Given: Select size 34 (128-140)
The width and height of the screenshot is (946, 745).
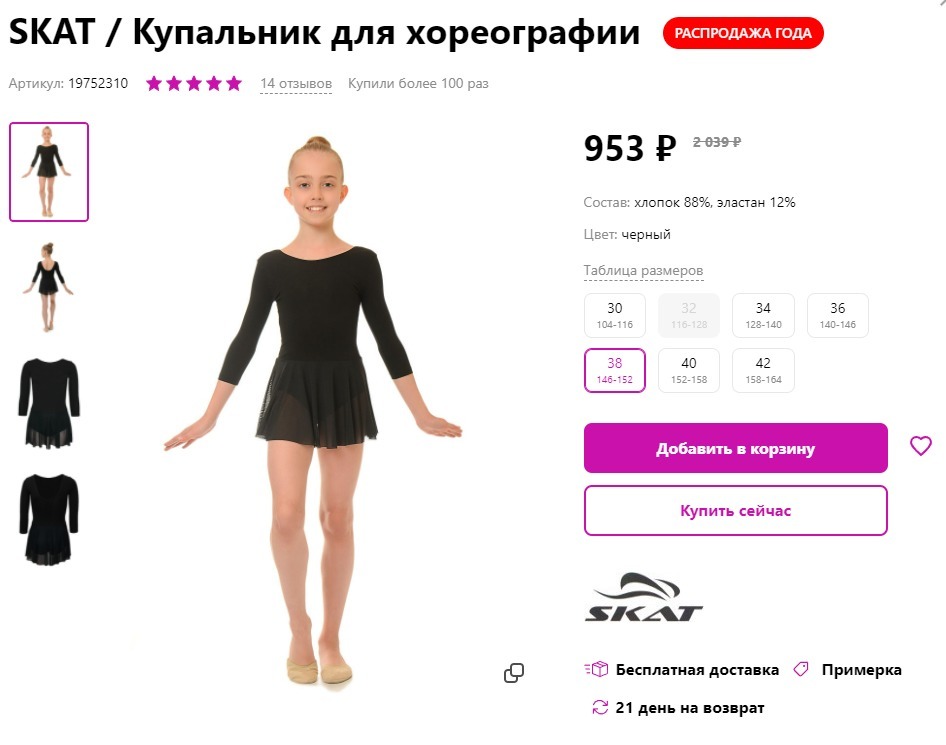Looking at the screenshot, I should 763,315.
